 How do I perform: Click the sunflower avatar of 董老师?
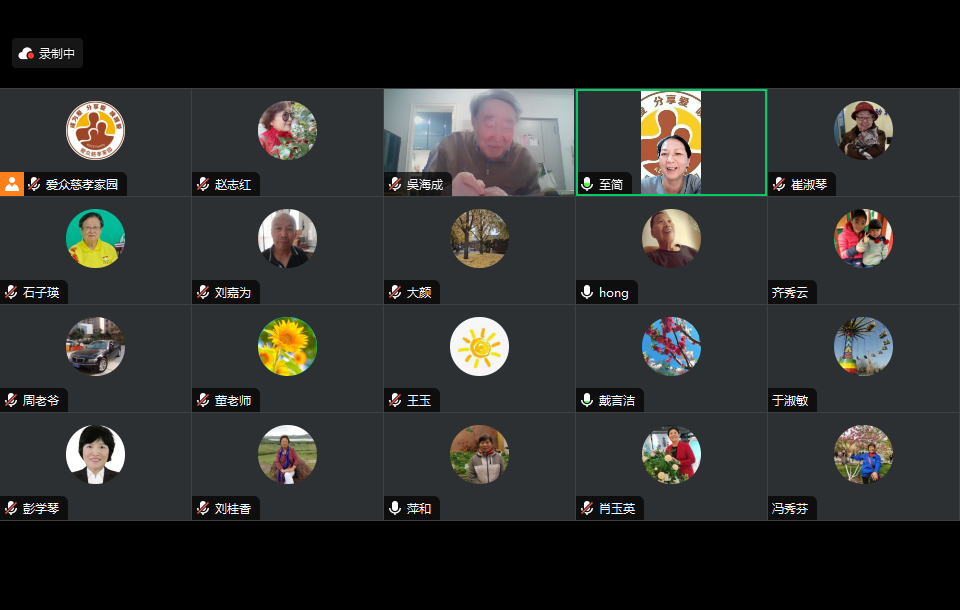(287, 346)
